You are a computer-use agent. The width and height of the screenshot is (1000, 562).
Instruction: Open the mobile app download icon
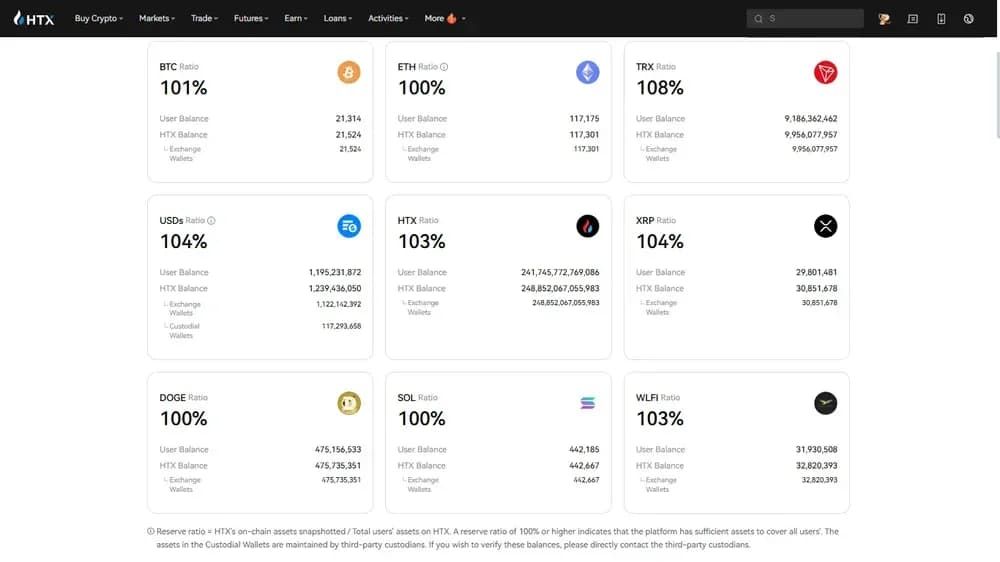(x=941, y=19)
